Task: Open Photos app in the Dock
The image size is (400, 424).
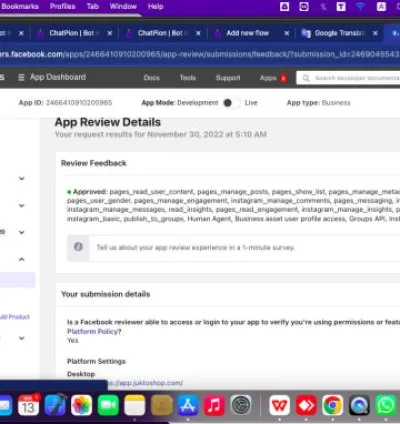Action: (81, 405)
